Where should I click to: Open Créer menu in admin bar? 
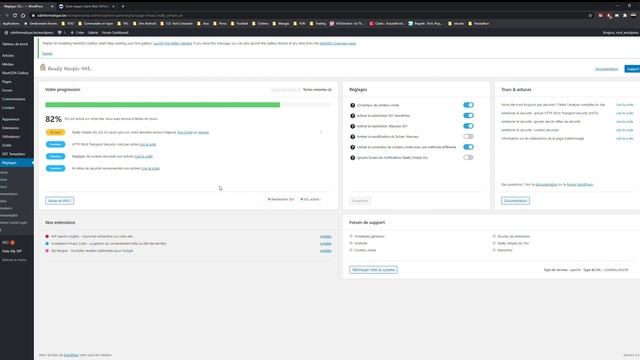pos(78,33)
